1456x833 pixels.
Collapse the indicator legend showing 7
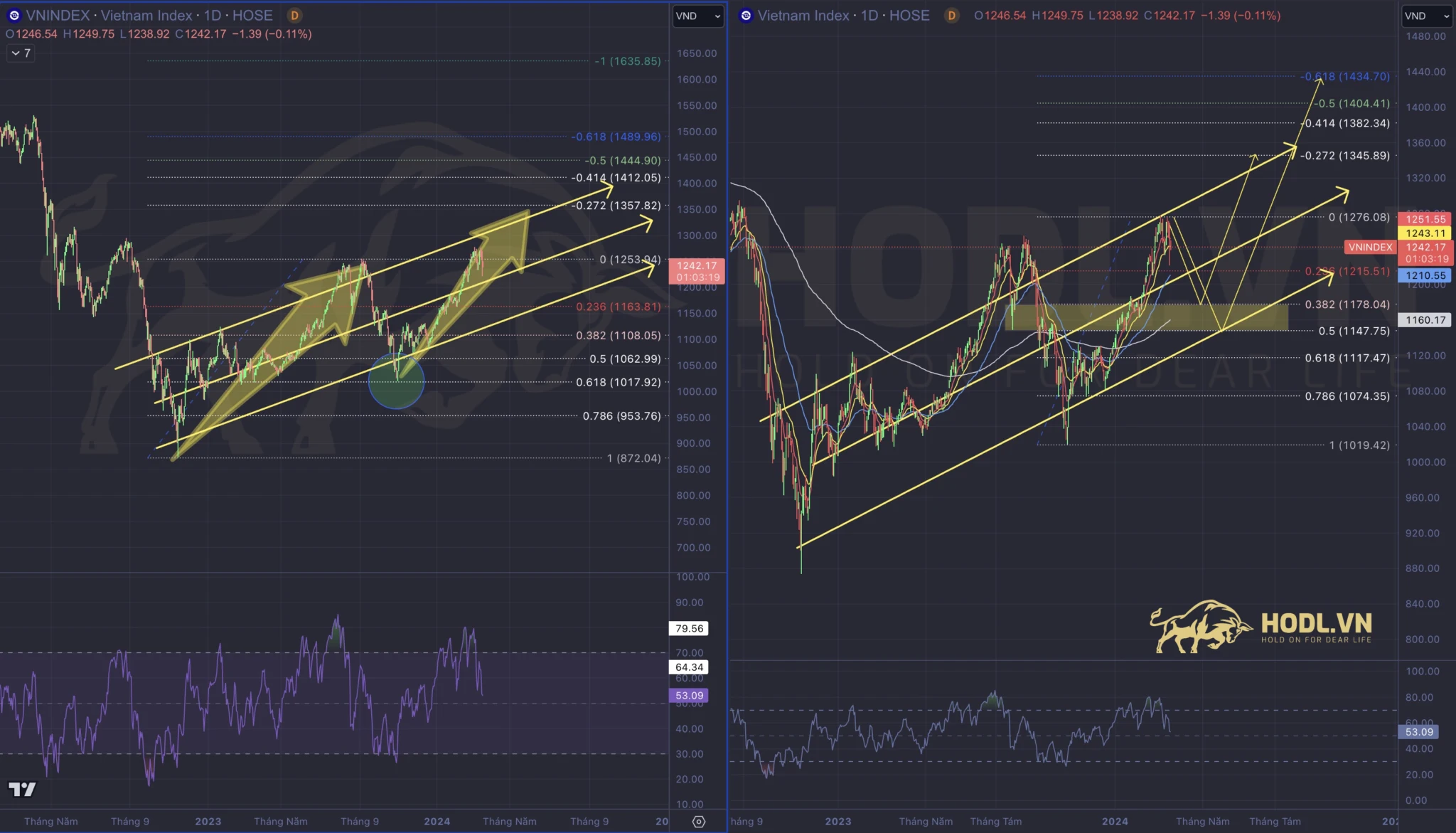click(21, 53)
